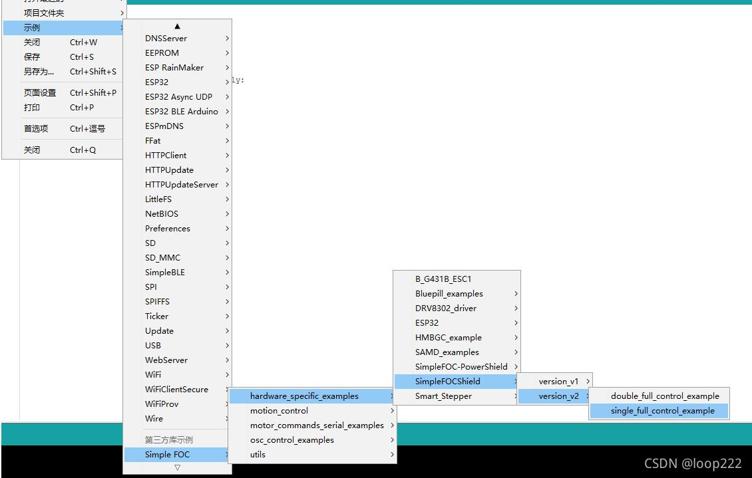Open motion_control submenu

[x=312, y=411]
